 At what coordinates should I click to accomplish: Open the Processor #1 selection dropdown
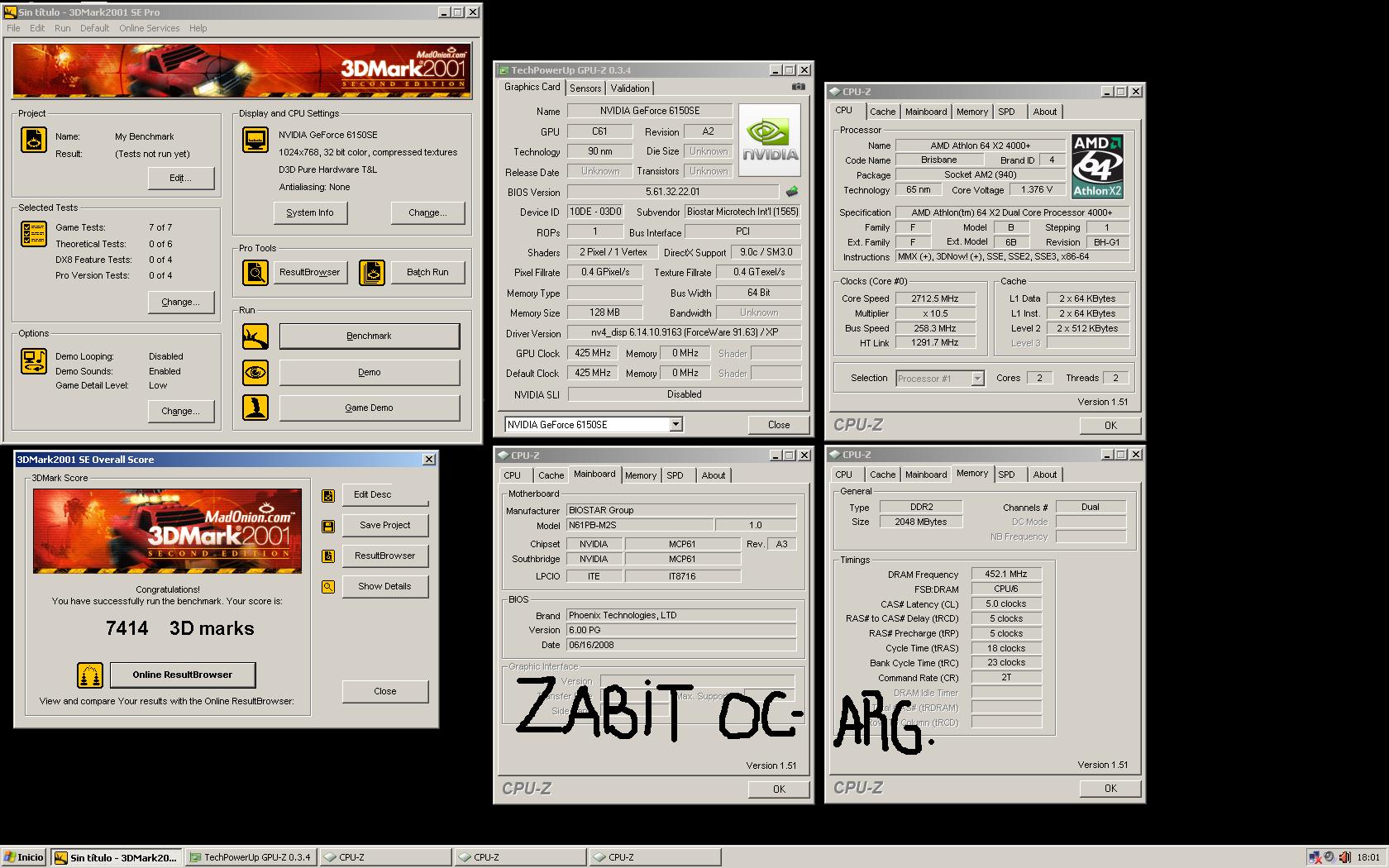pos(977,379)
